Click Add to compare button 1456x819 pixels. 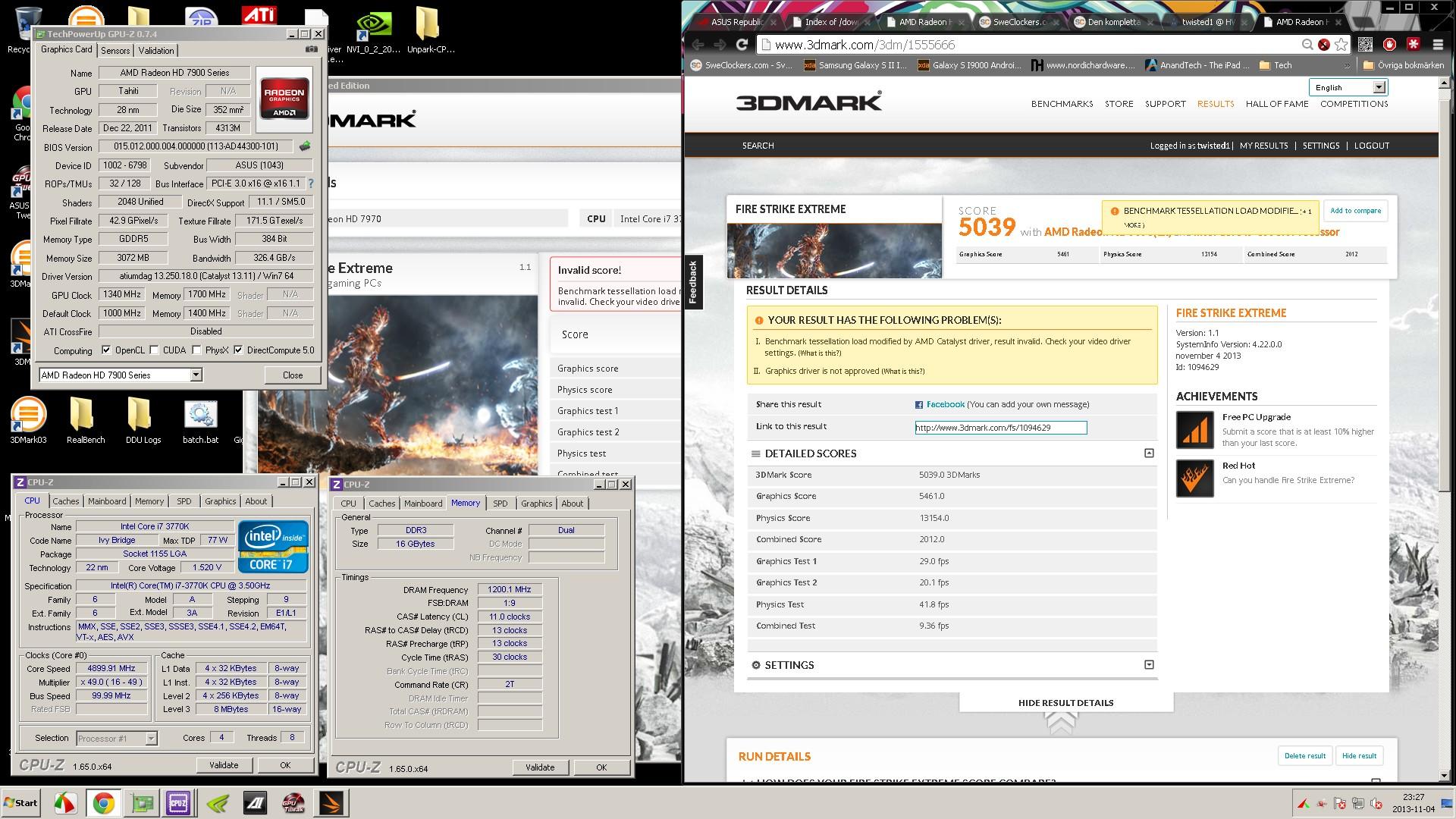[x=1355, y=211]
